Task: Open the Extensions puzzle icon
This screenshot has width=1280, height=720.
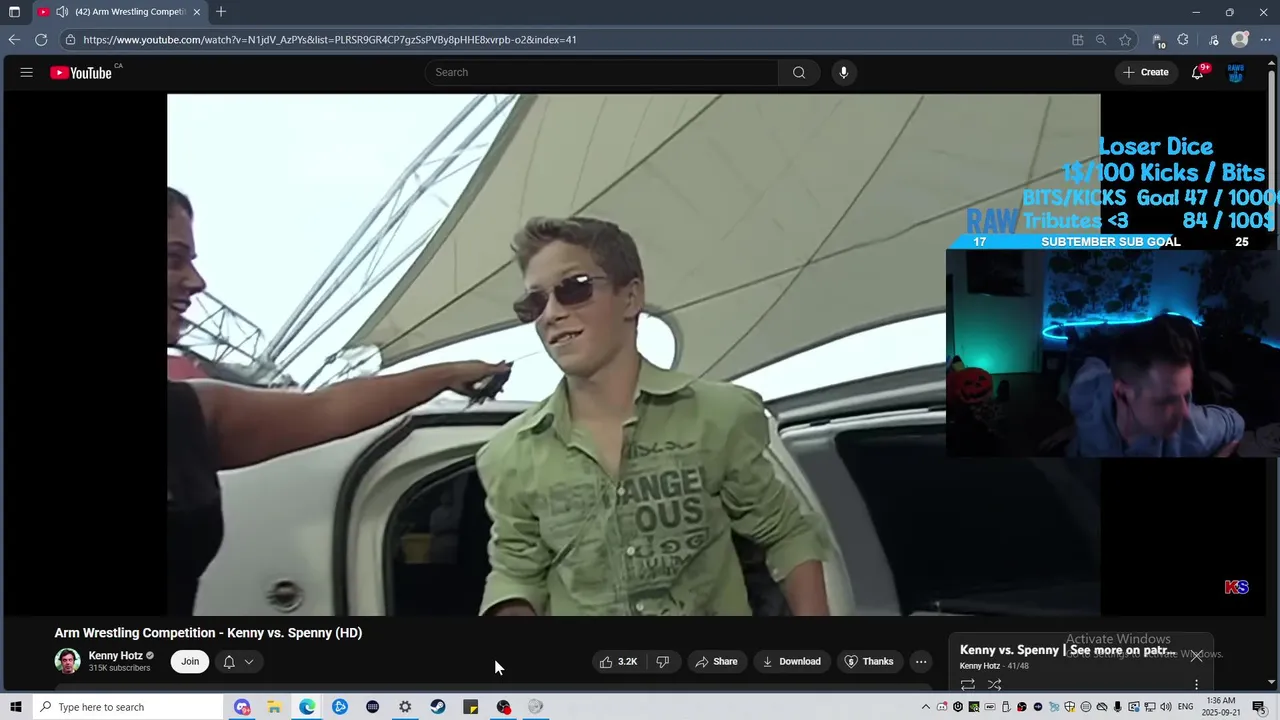Action: coord(1183,40)
